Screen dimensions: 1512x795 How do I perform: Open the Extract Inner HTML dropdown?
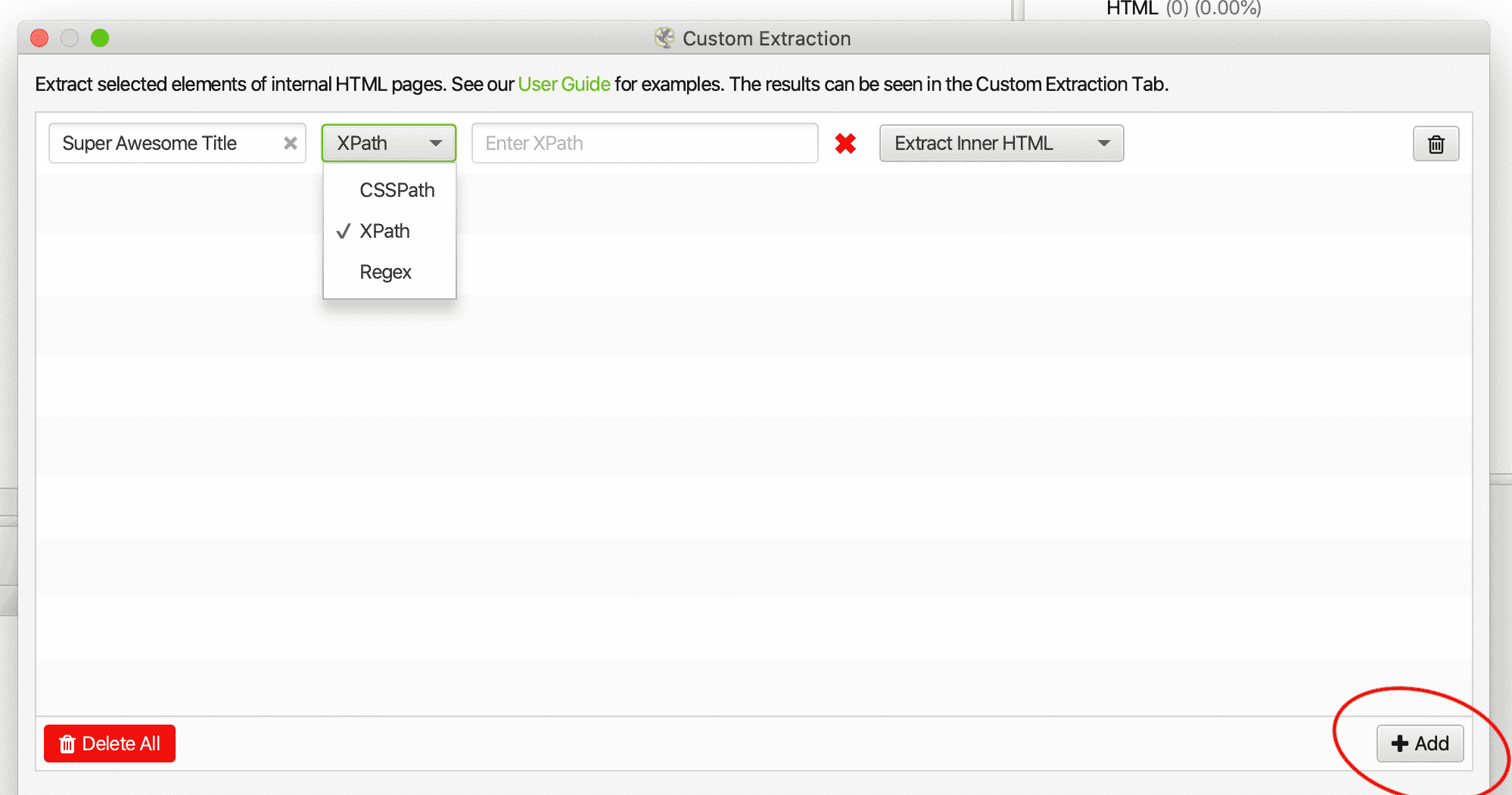click(x=1000, y=143)
